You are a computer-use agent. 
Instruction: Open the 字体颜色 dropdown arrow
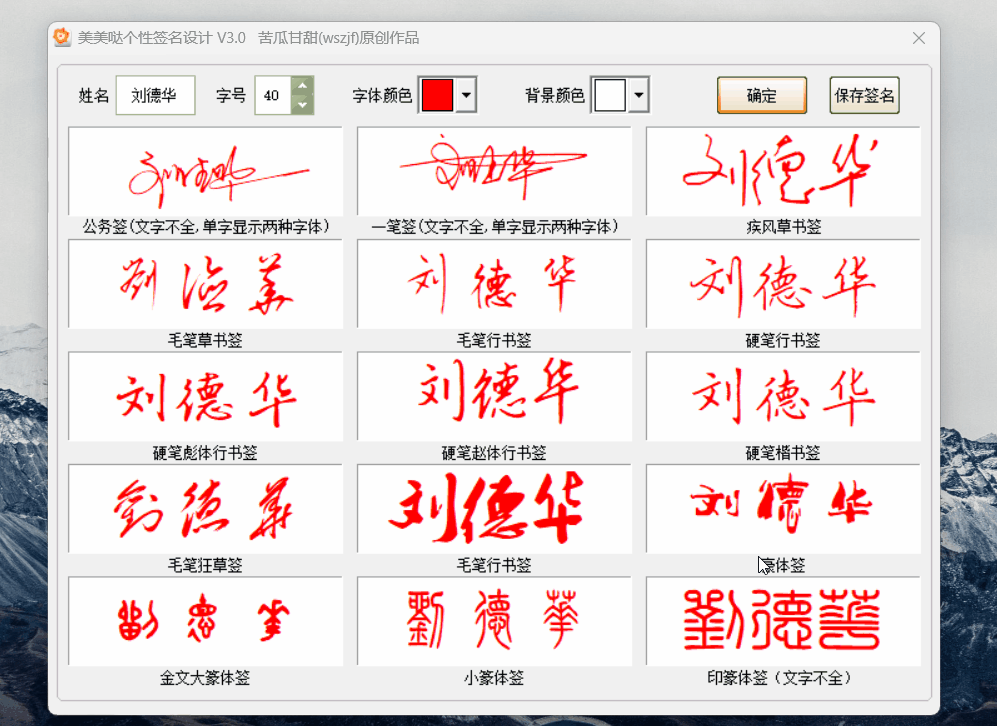click(x=466, y=95)
